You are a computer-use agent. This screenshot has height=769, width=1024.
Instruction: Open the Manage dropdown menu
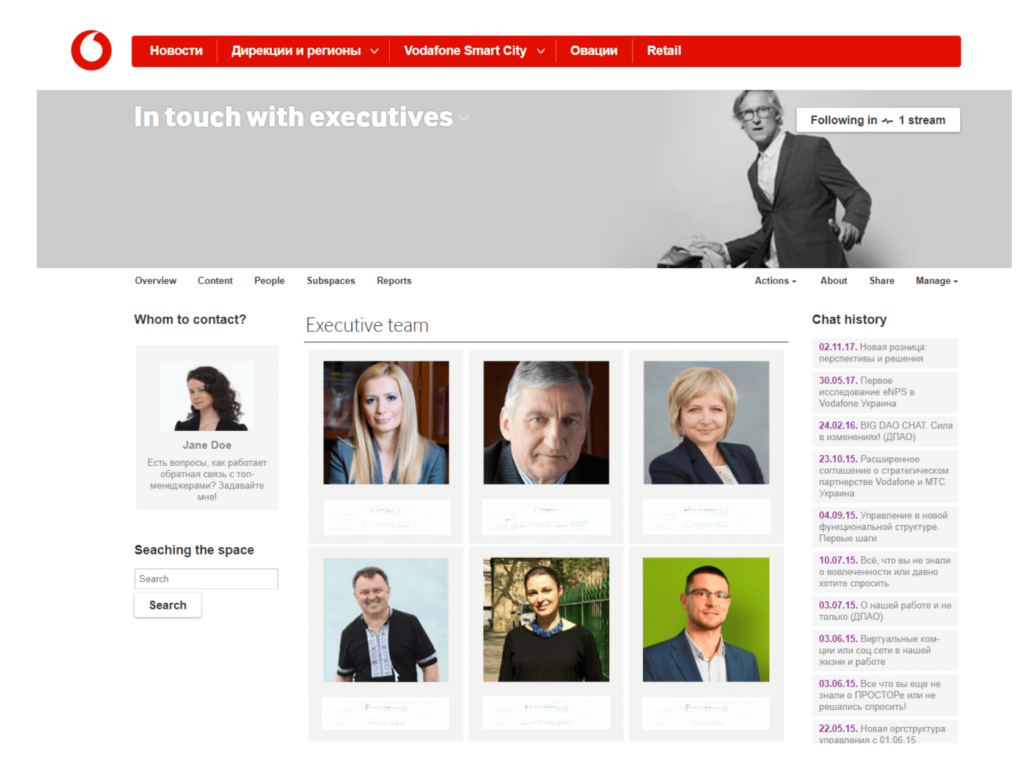pos(936,281)
